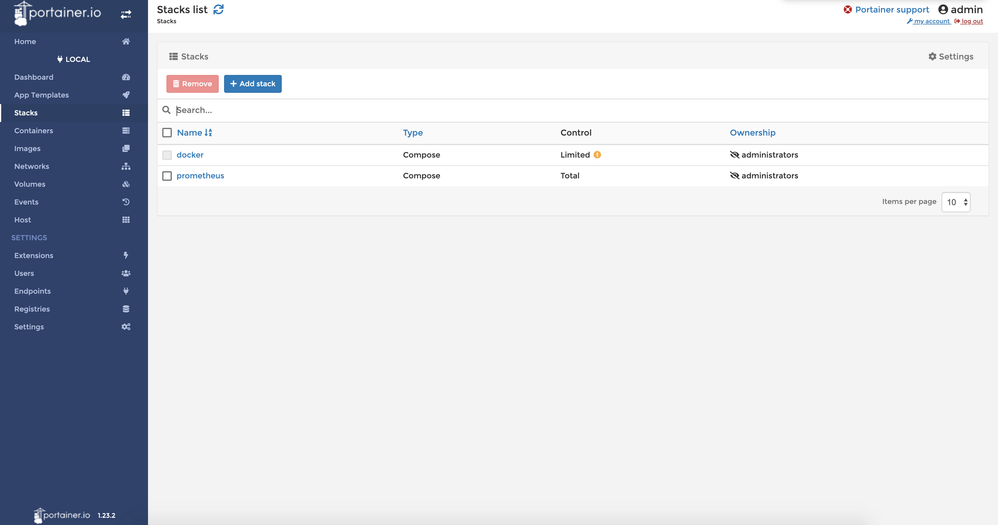
Task: Click the Host grid icon
Action: tap(126, 220)
